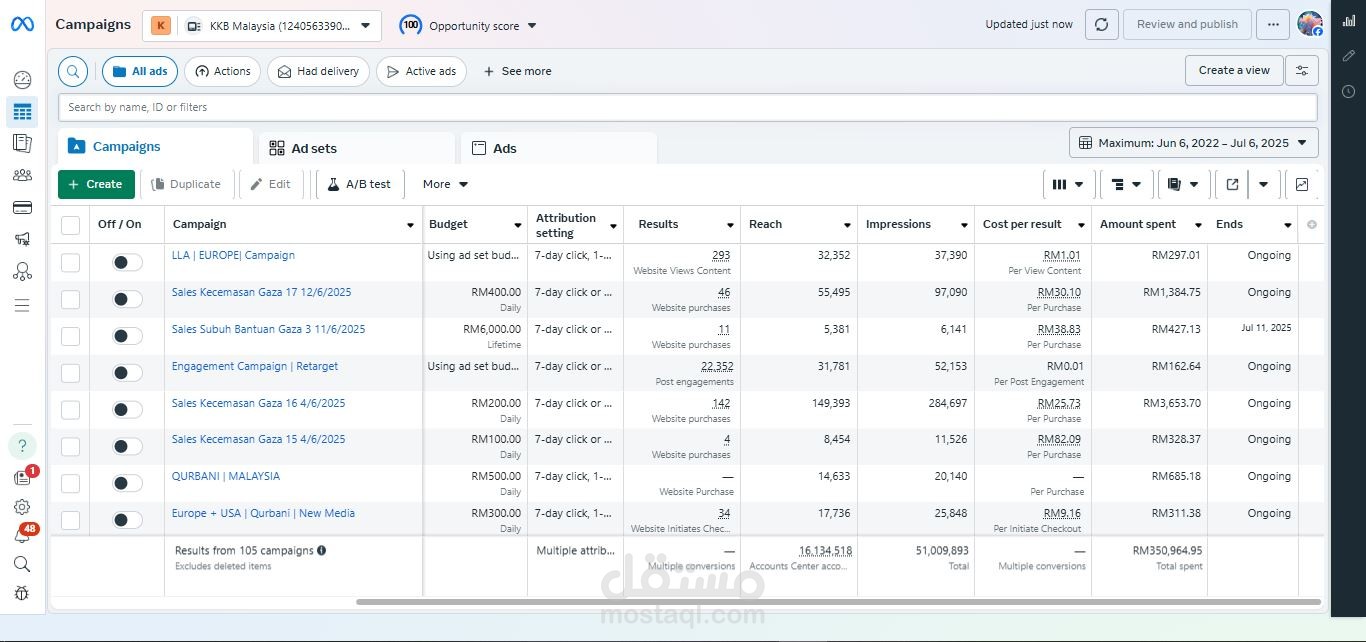
Task: Open the All tools hamburger menu icon
Action: pos(22,305)
